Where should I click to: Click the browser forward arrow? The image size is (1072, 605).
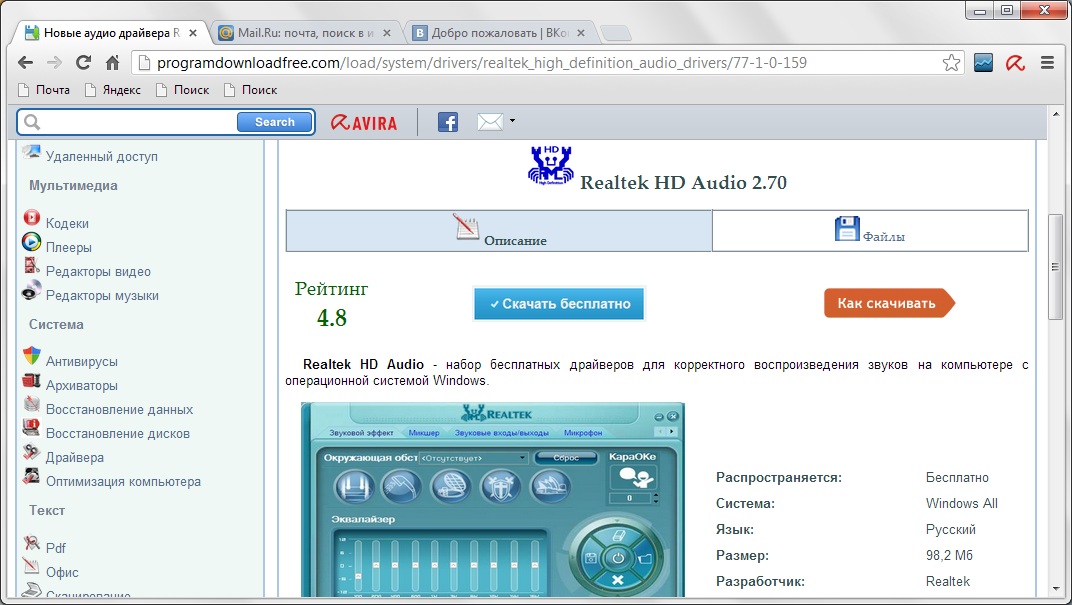click(x=54, y=63)
